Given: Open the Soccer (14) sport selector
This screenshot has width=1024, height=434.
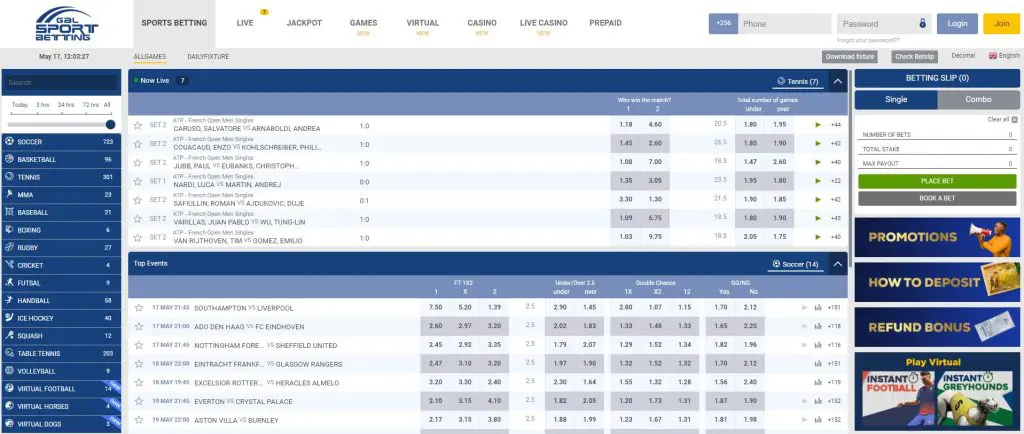Looking at the screenshot, I should click(795, 264).
